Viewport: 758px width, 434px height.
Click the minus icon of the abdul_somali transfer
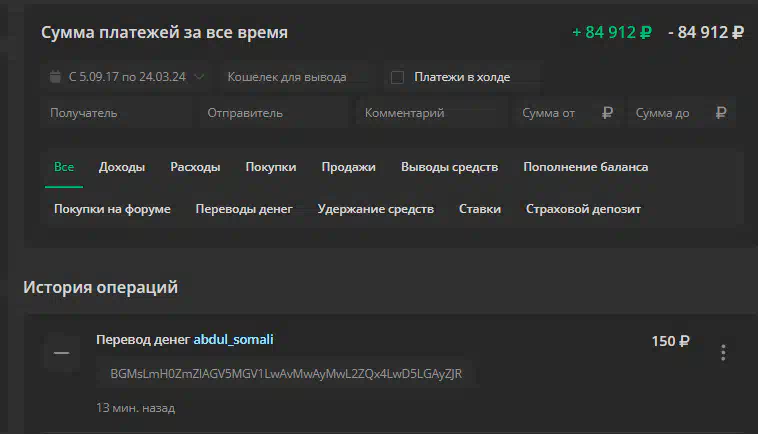61,353
